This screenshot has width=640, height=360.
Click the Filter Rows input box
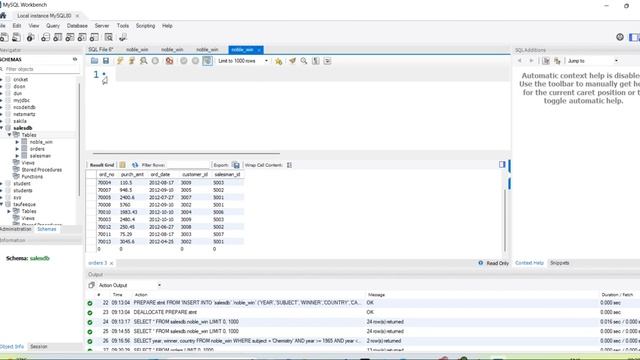[187, 165]
